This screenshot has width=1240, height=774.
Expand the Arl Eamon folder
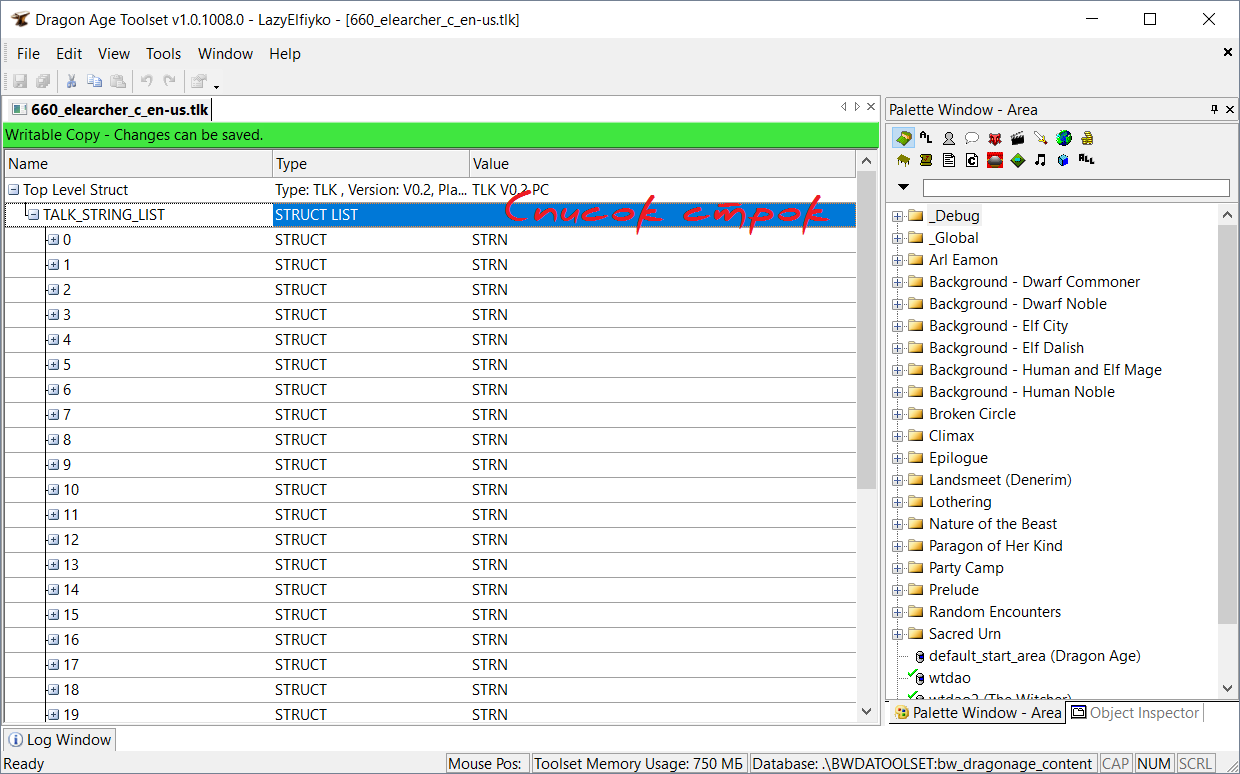click(898, 260)
